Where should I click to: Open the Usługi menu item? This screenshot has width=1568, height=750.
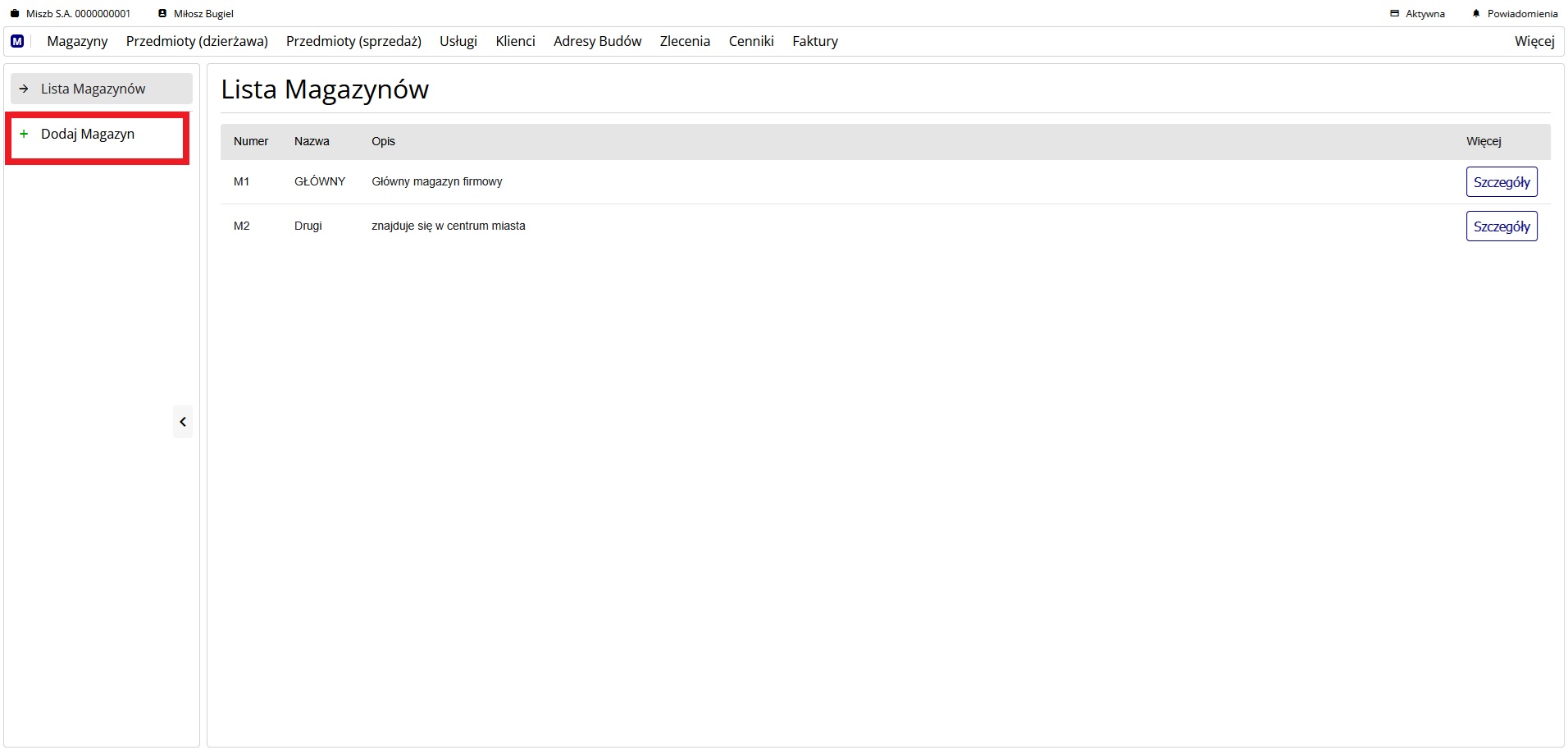tap(458, 41)
